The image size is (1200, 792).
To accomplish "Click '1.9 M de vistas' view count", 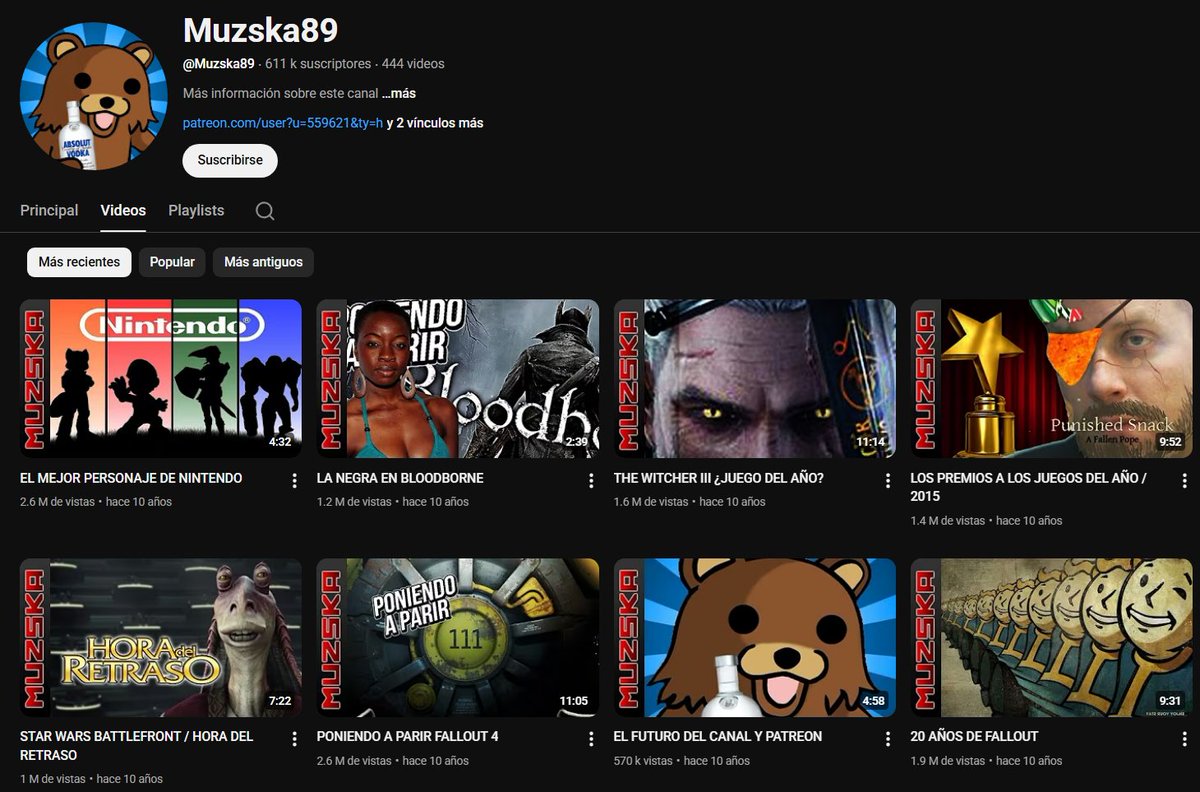I will [948, 761].
